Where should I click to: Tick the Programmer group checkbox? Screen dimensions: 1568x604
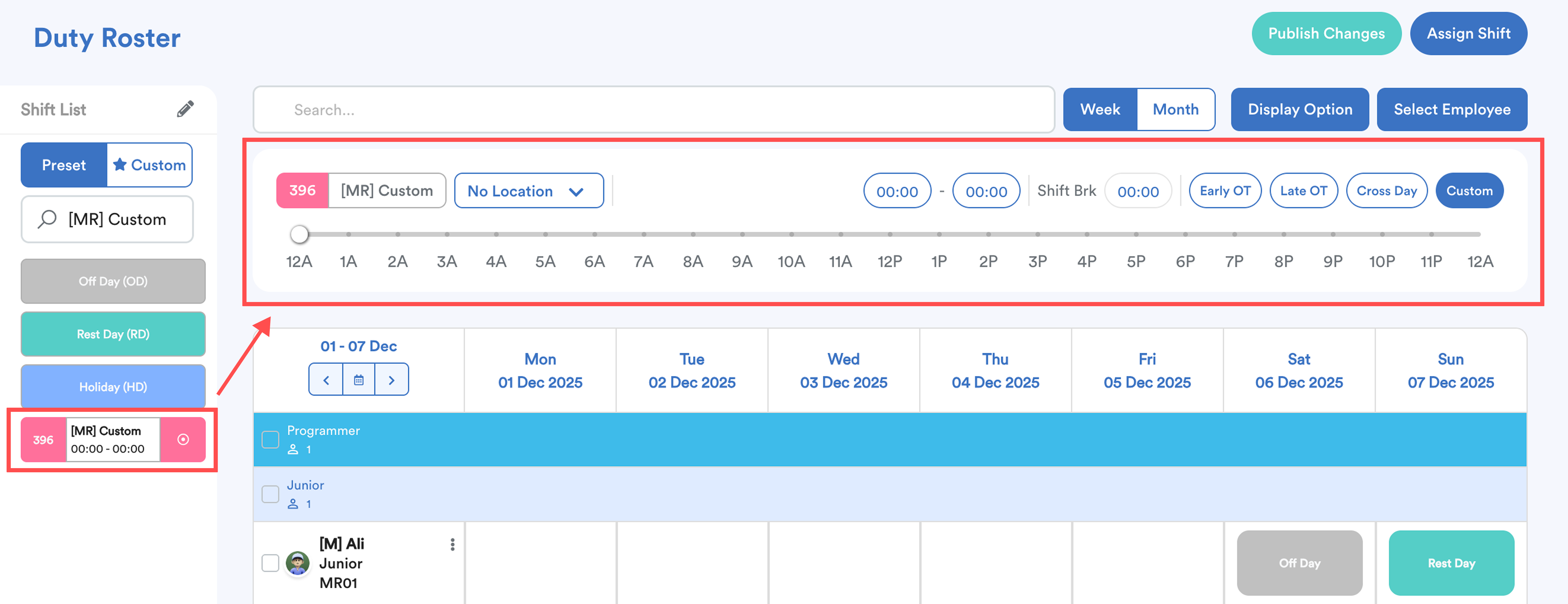pos(270,440)
